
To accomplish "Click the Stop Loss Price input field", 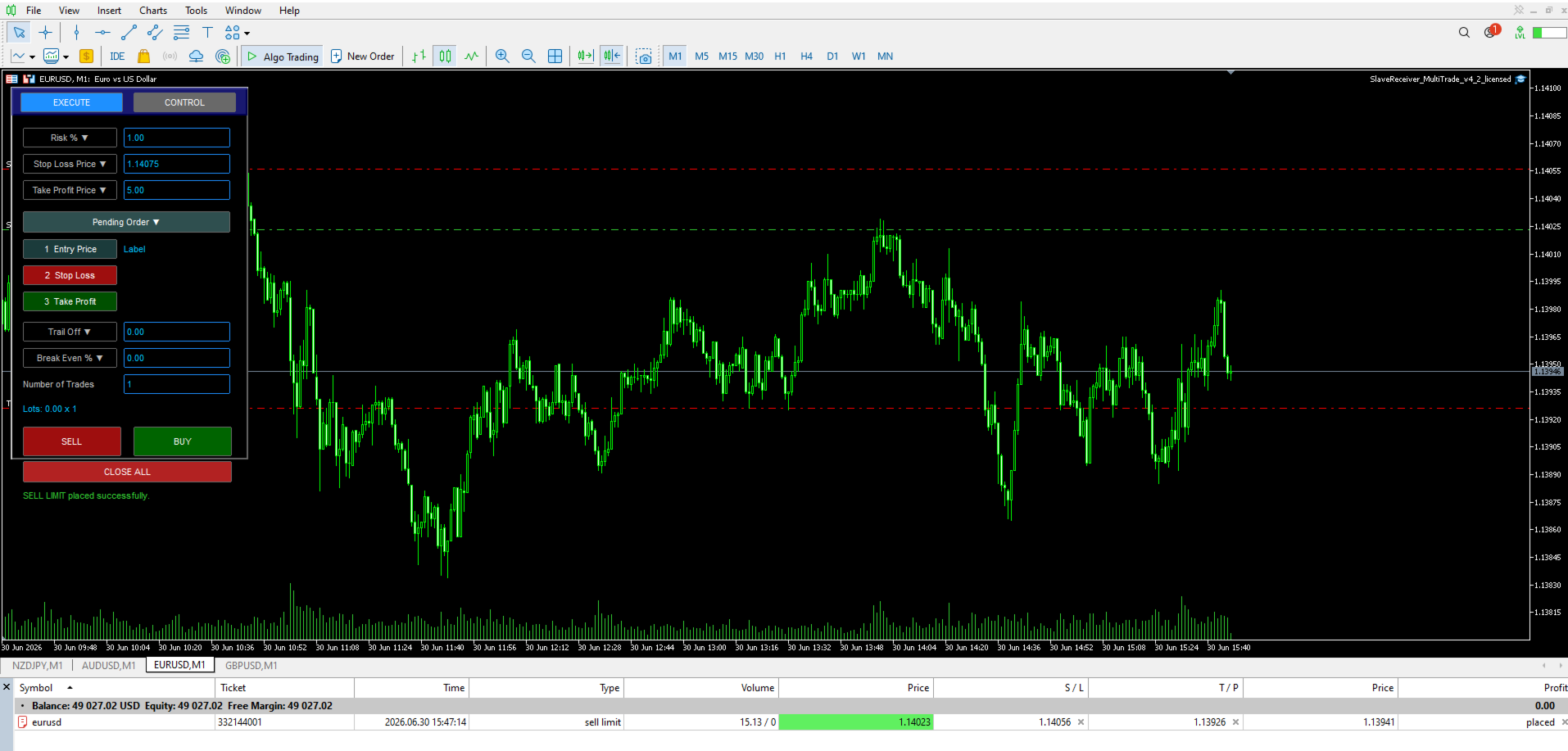I will point(177,164).
